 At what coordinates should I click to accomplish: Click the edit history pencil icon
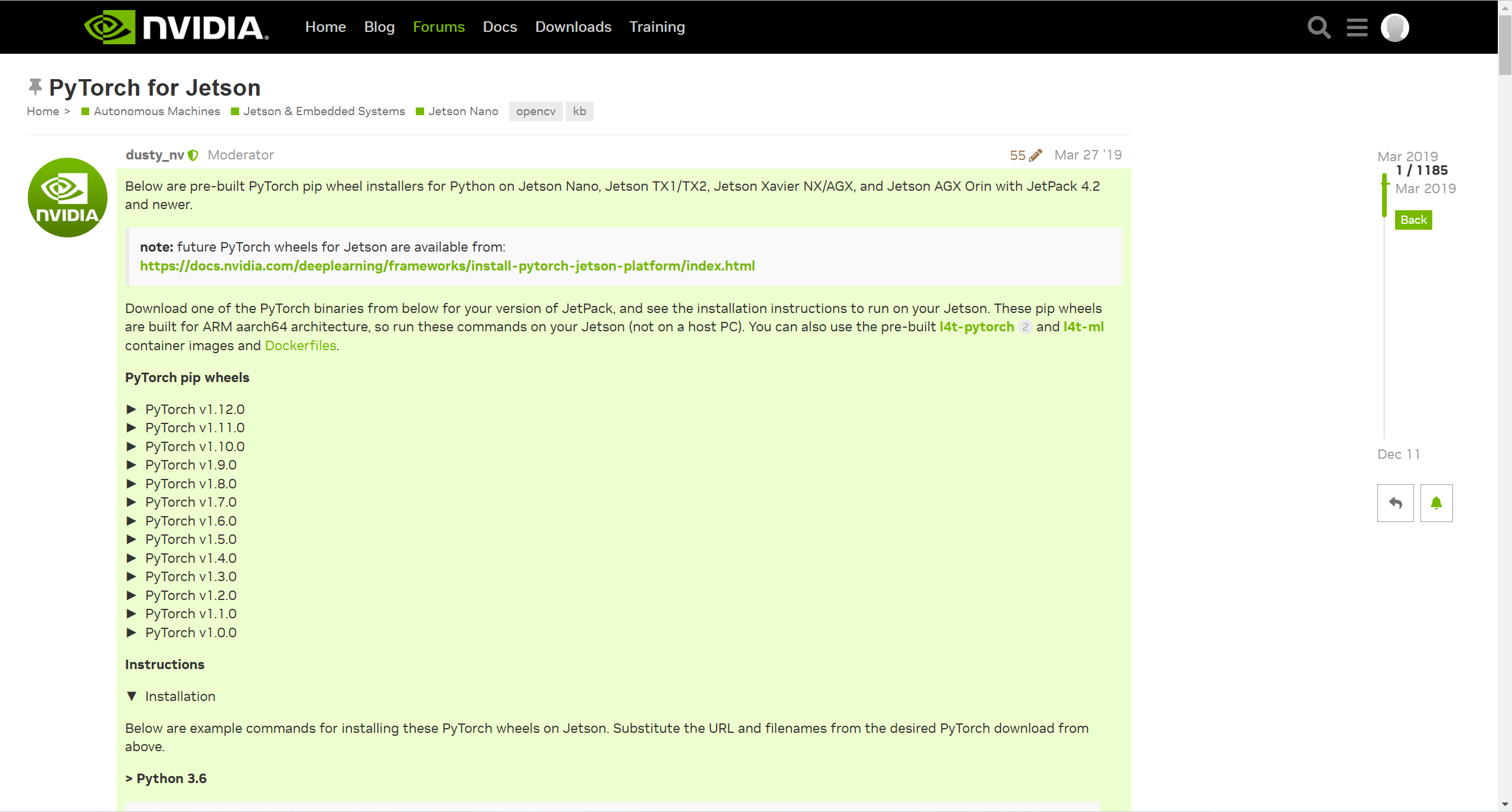tap(1035, 155)
